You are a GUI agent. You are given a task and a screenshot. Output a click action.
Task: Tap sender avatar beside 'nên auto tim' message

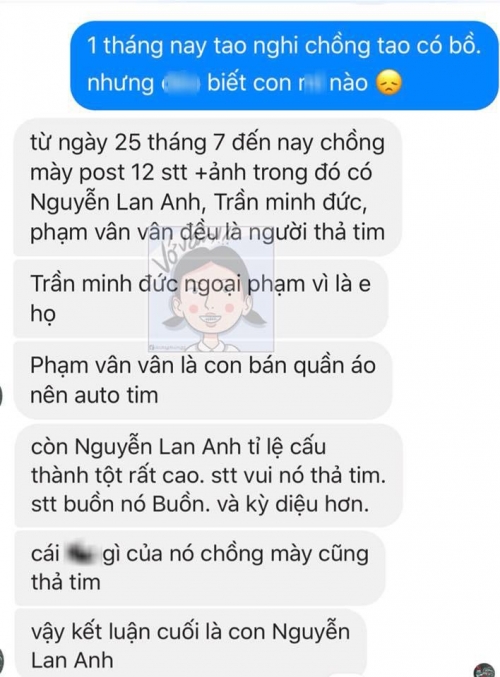coord(1,395)
